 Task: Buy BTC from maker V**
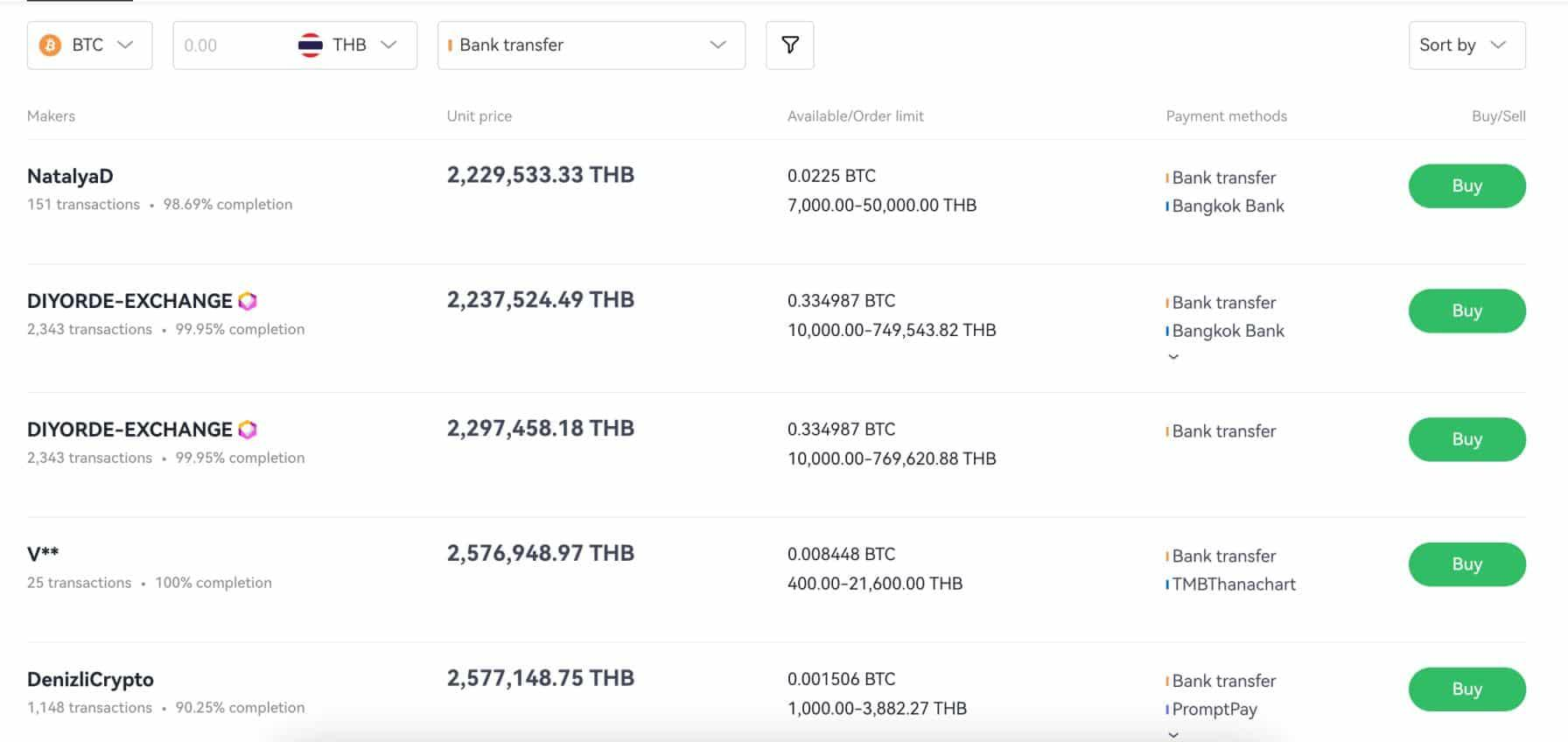1466,564
